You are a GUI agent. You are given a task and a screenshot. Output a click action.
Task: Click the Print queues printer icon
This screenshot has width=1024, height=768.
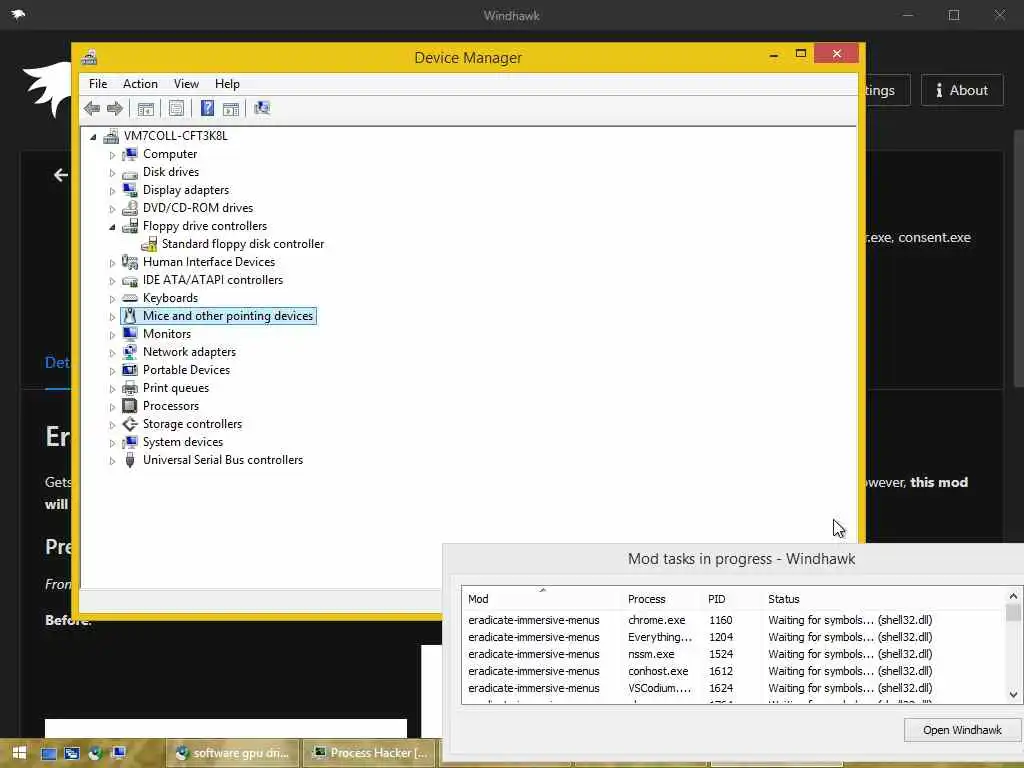click(130, 388)
